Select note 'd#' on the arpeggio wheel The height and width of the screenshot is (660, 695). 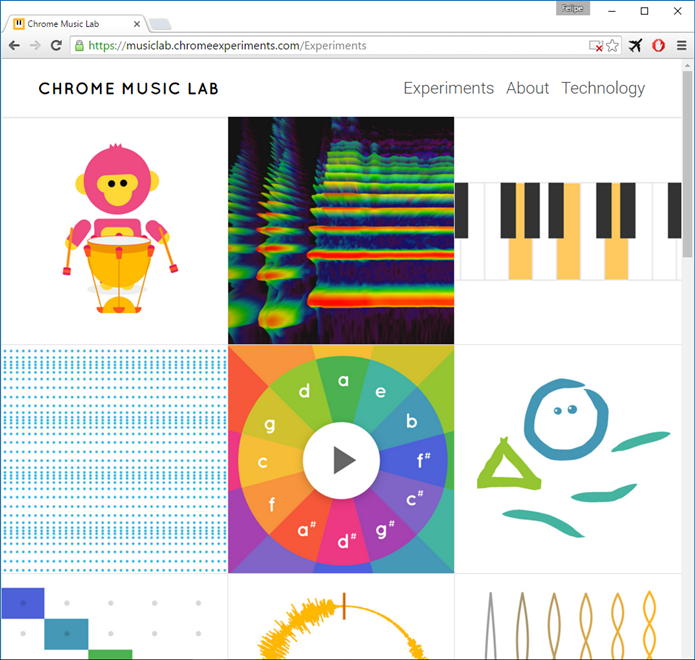[x=346, y=541]
